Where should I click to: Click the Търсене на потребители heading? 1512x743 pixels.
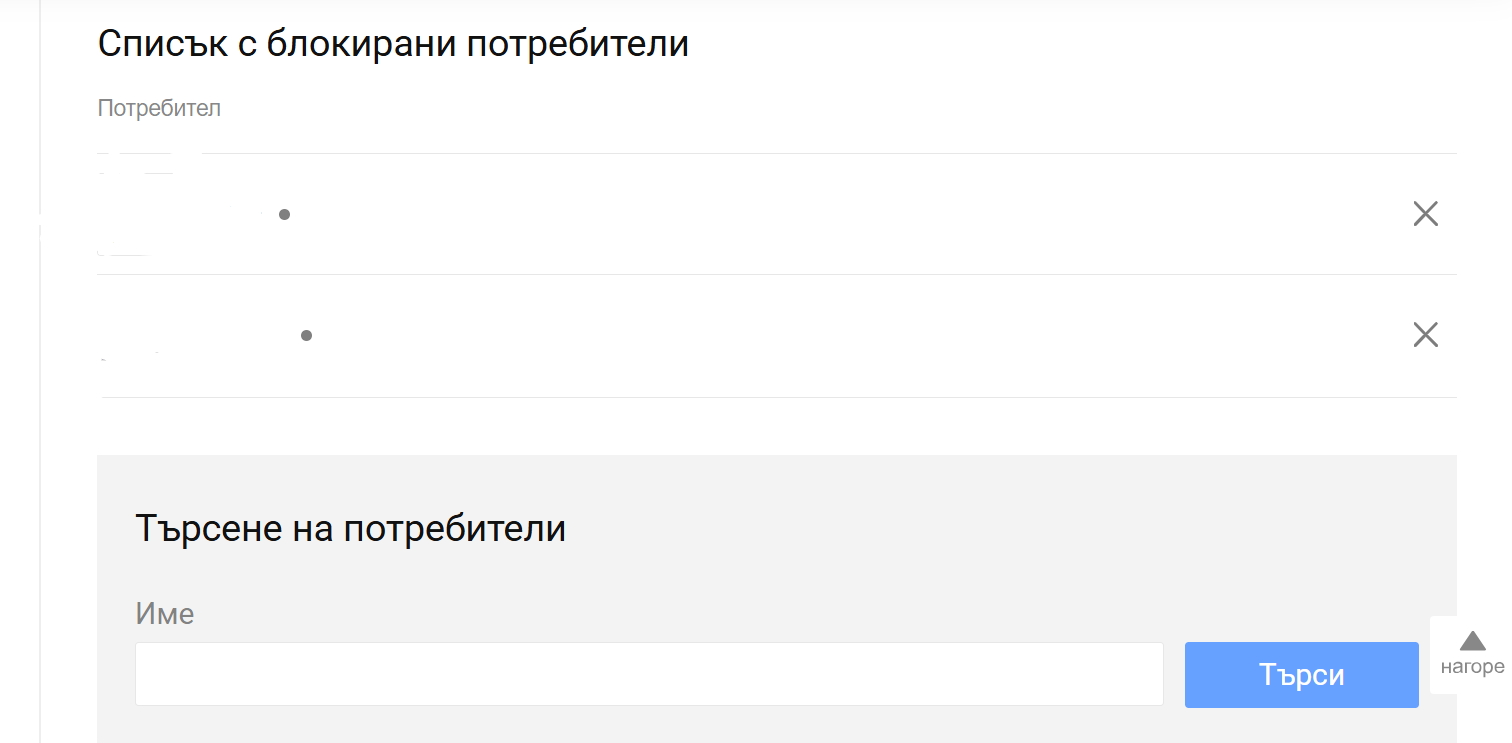[x=350, y=528]
